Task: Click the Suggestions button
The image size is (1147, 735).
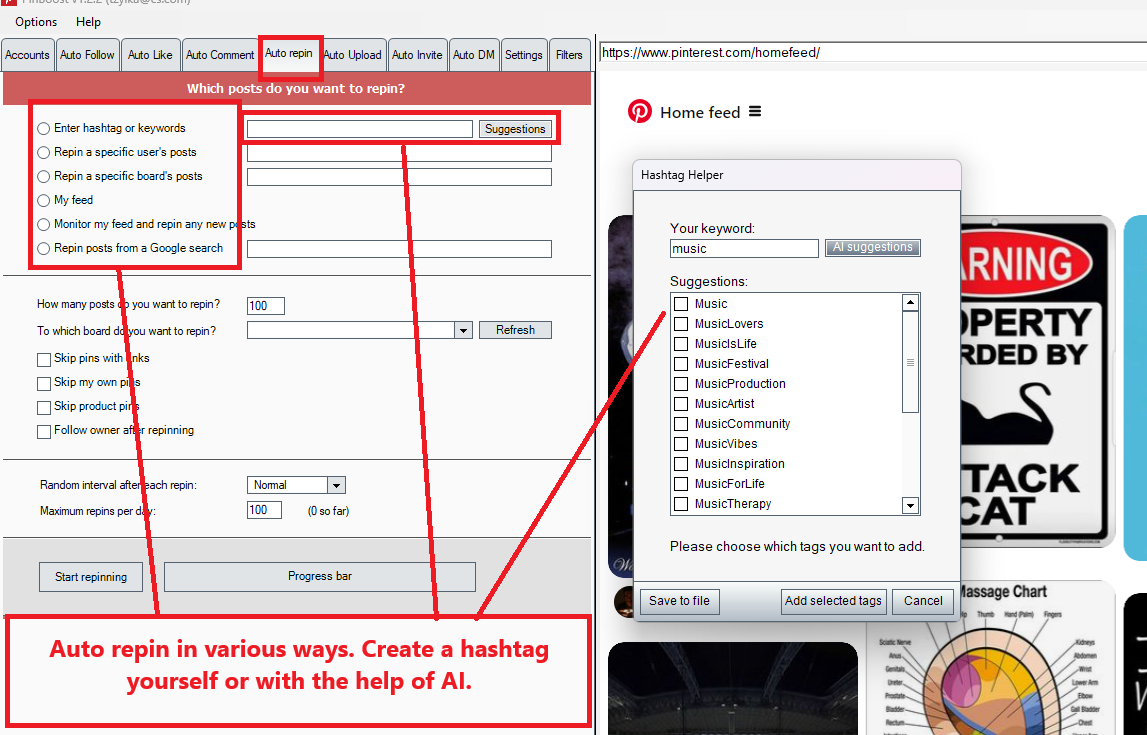Action: [x=515, y=129]
